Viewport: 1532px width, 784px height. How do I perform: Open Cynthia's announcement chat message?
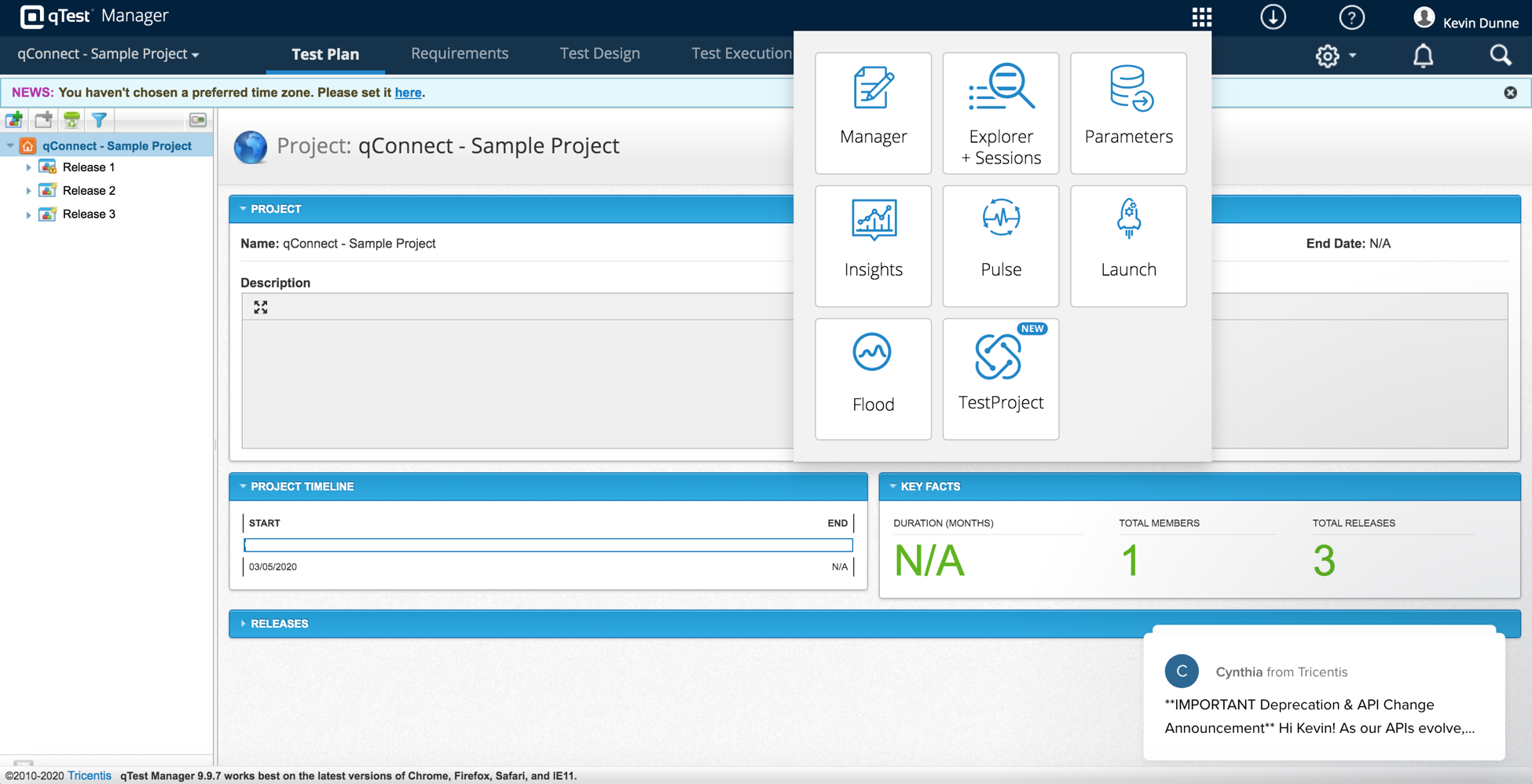click(x=1324, y=696)
